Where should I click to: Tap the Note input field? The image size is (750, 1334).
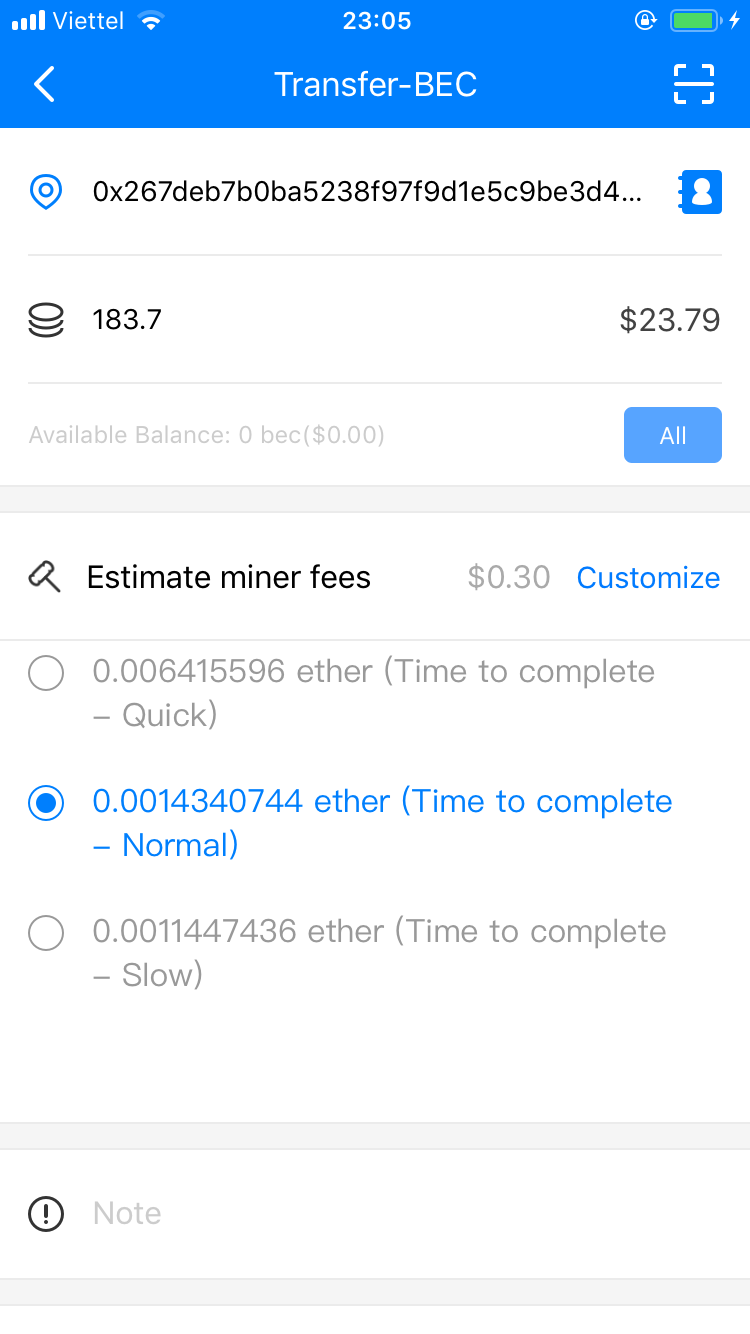[x=400, y=1213]
